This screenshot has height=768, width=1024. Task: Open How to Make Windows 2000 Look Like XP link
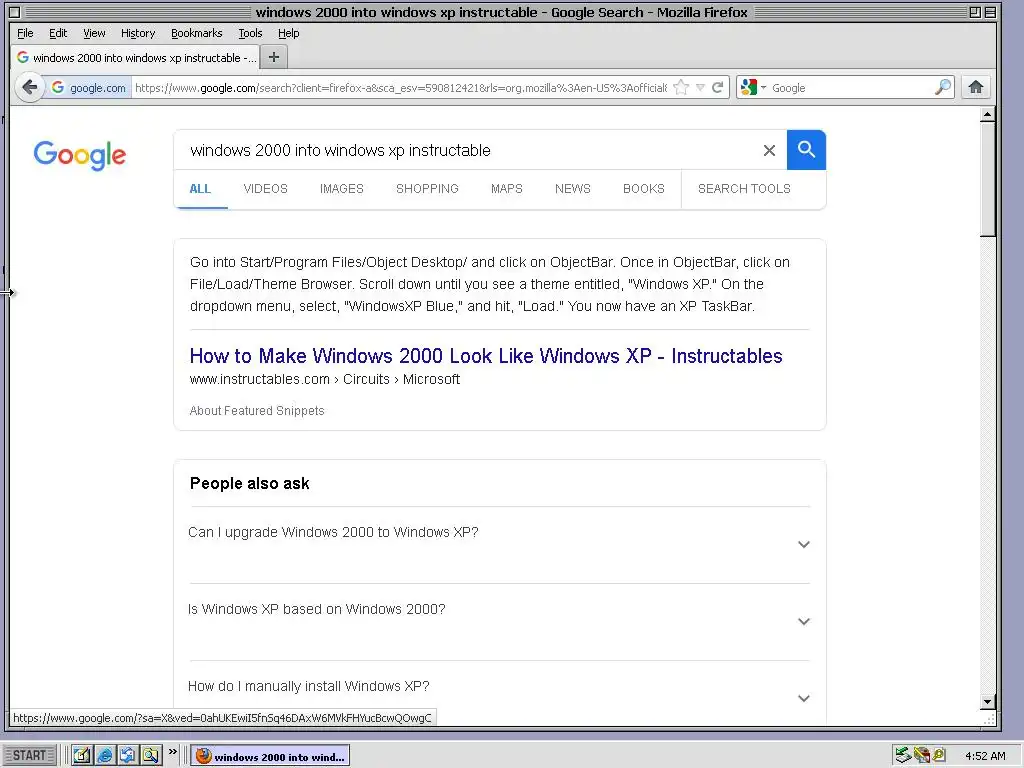(486, 356)
